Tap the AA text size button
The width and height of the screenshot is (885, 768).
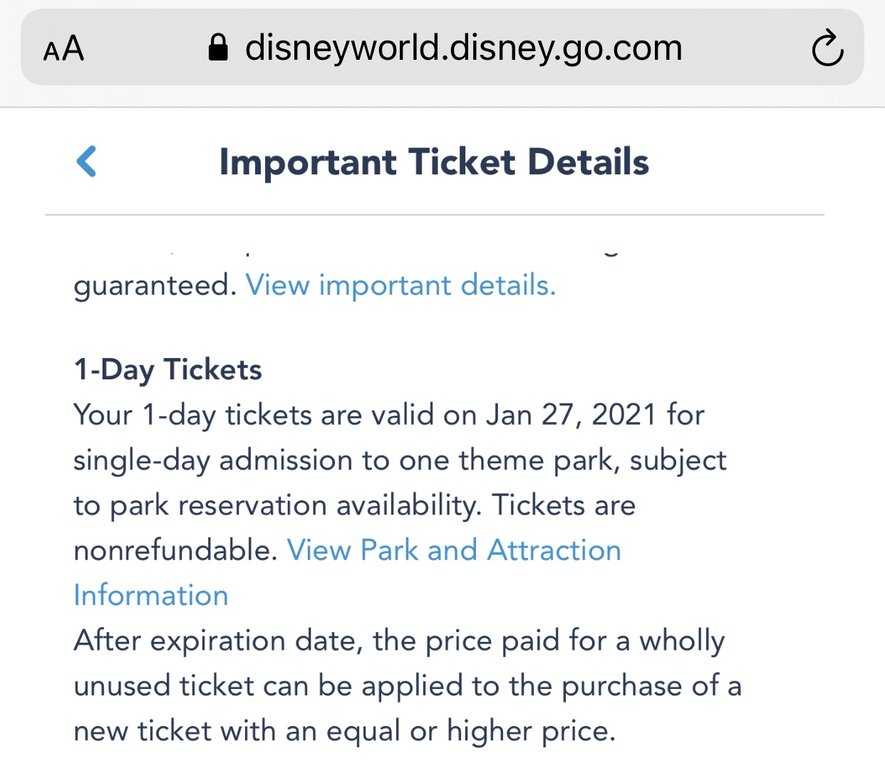[x=64, y=49]
